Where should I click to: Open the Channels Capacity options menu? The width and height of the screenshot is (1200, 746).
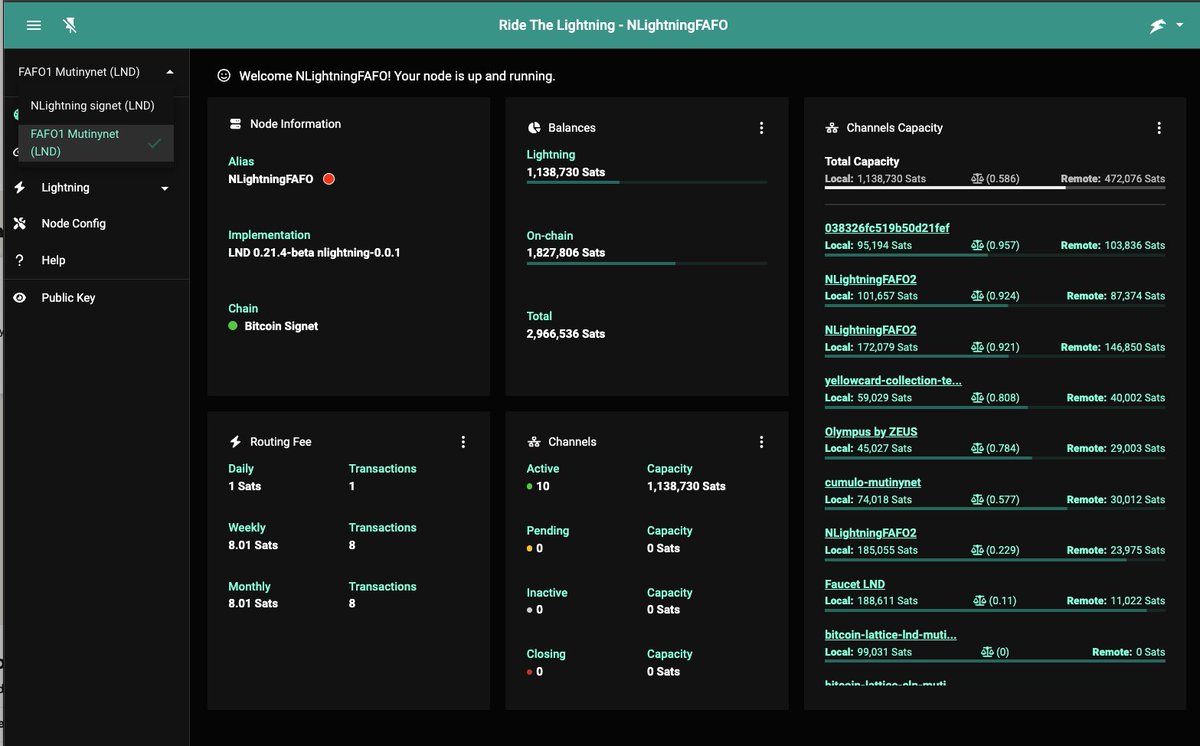(x=1159, y=128)
